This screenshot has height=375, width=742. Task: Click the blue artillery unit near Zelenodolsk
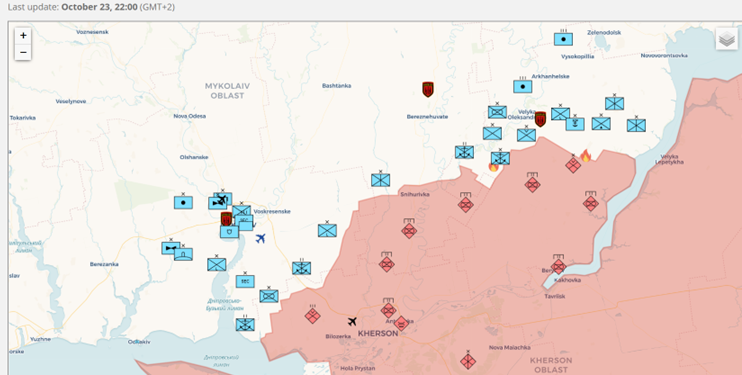(563, 38)
